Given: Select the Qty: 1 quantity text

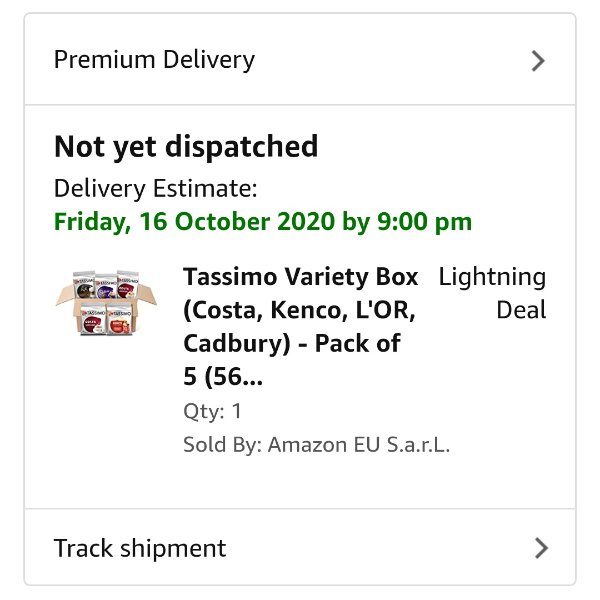Looking at the screenshot, I should click(212, 412).
